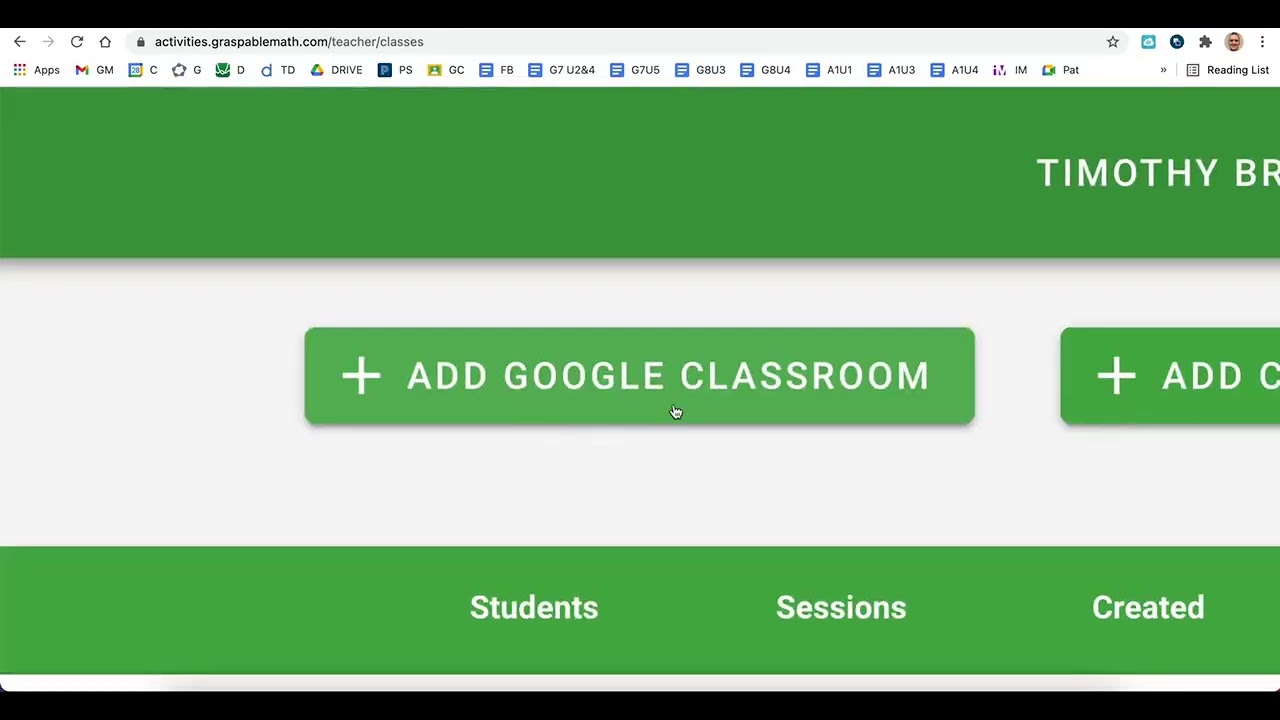The height and width of the screenshot is (720, 1280).
Task: Open the A1U3 bookmark
Action: [x=892, y=70]
